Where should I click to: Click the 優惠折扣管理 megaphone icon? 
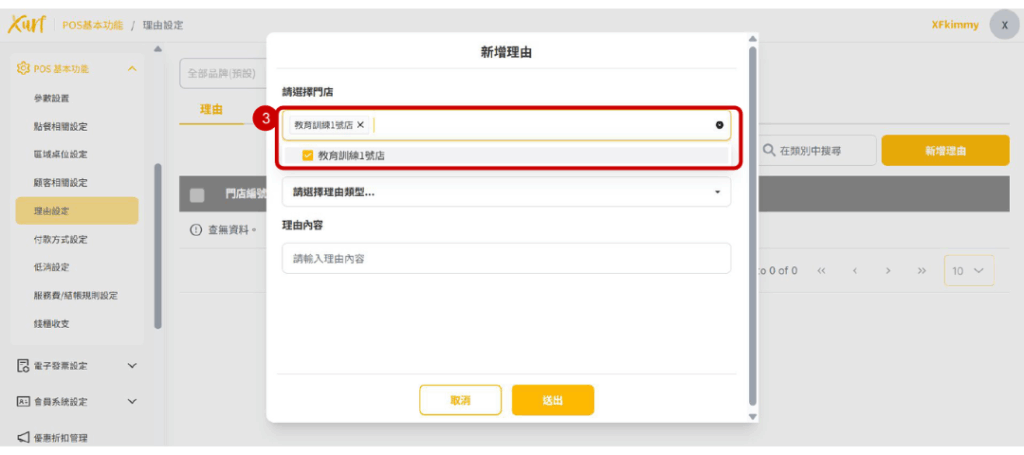click(23, 437)
